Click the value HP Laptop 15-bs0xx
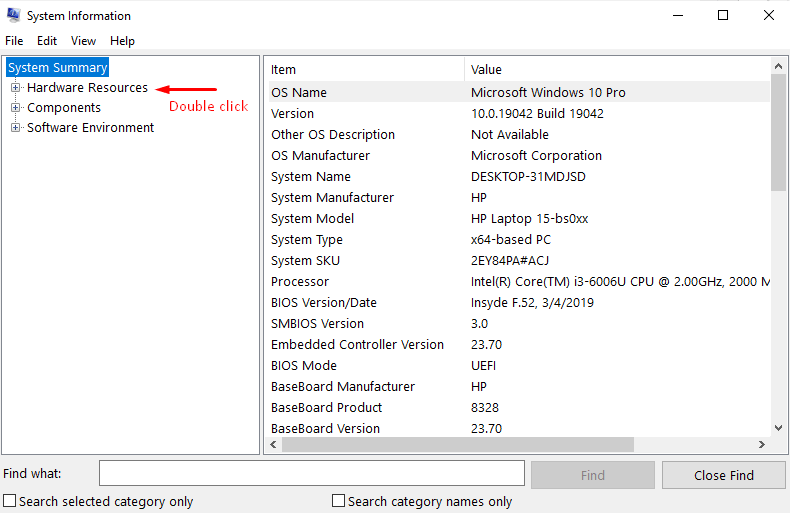The width and height of the screenshot is (790, 513). coord(530,219)
